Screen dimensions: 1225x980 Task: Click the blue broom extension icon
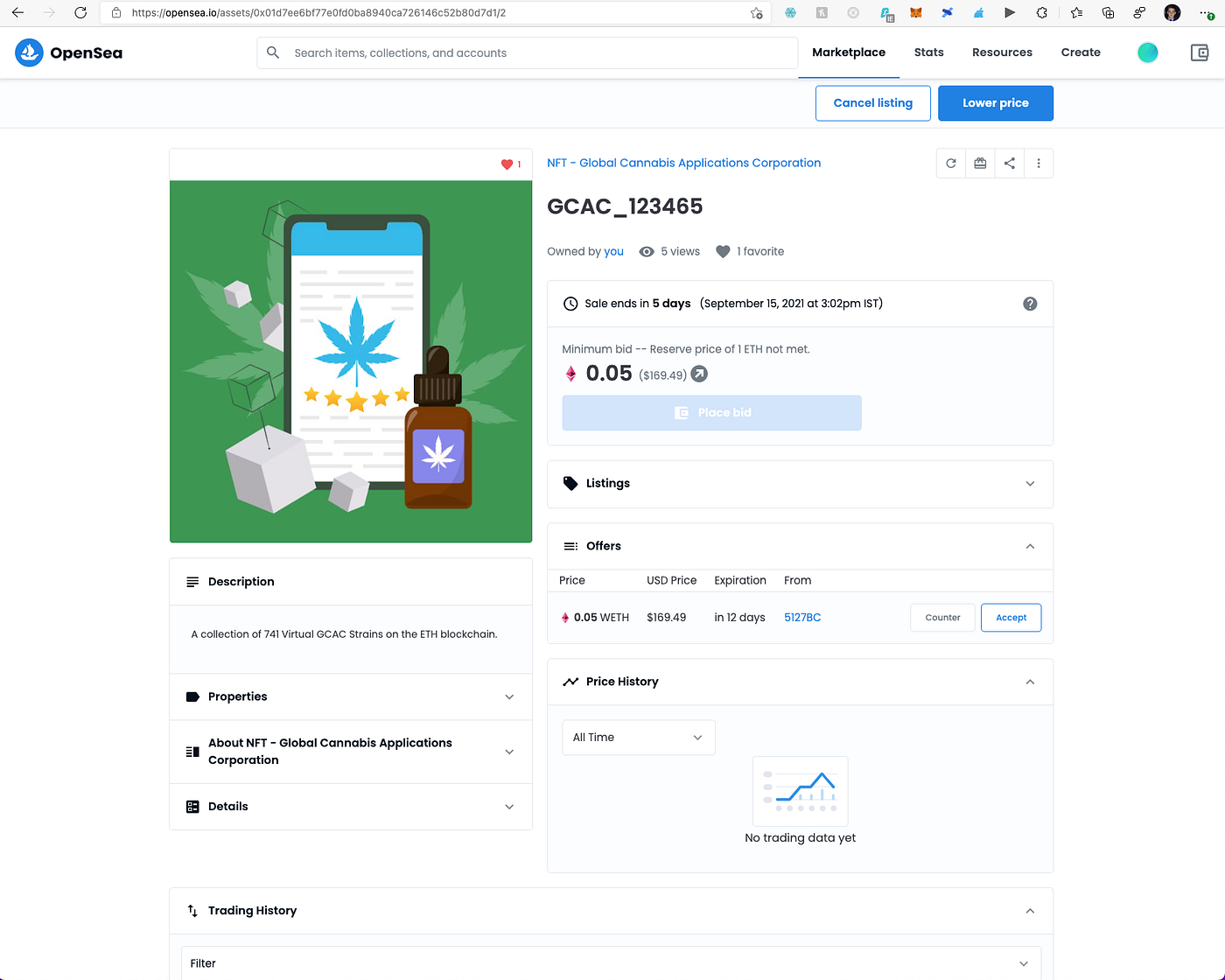coord(978,13)
